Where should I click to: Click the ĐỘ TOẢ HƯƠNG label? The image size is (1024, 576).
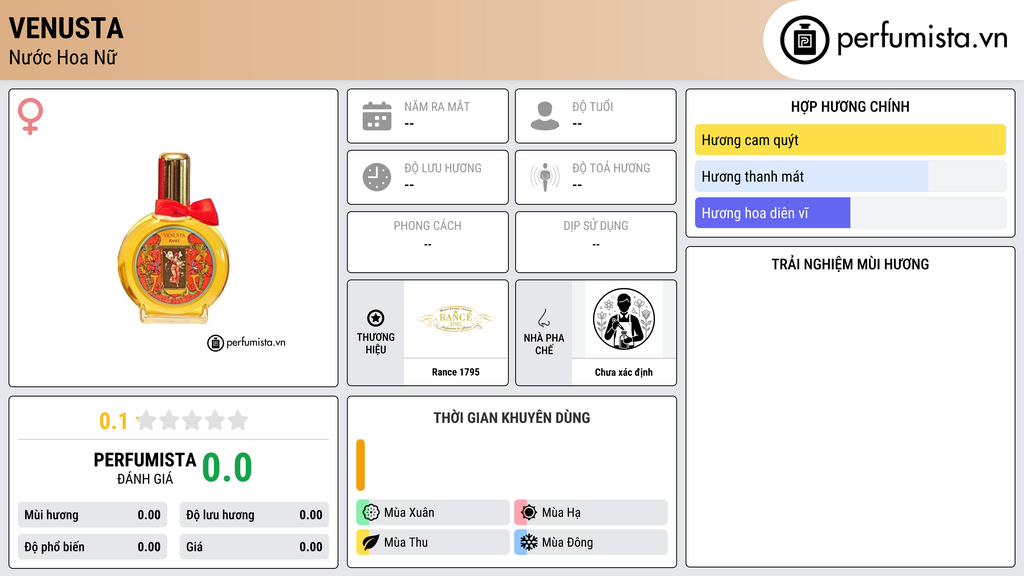[611, 168]
